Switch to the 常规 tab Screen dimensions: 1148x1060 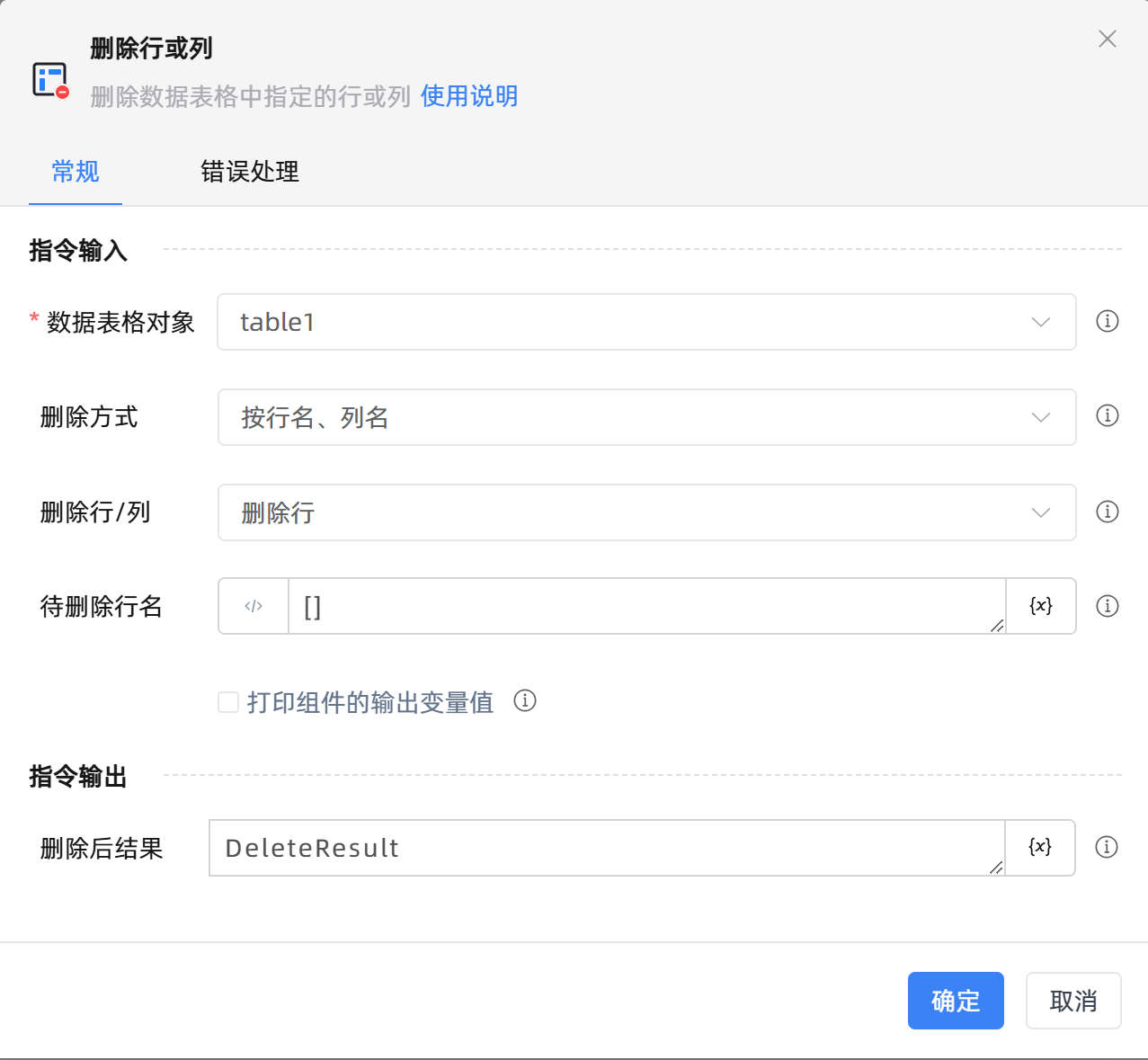pyautogui.click(x=76, y=171)
